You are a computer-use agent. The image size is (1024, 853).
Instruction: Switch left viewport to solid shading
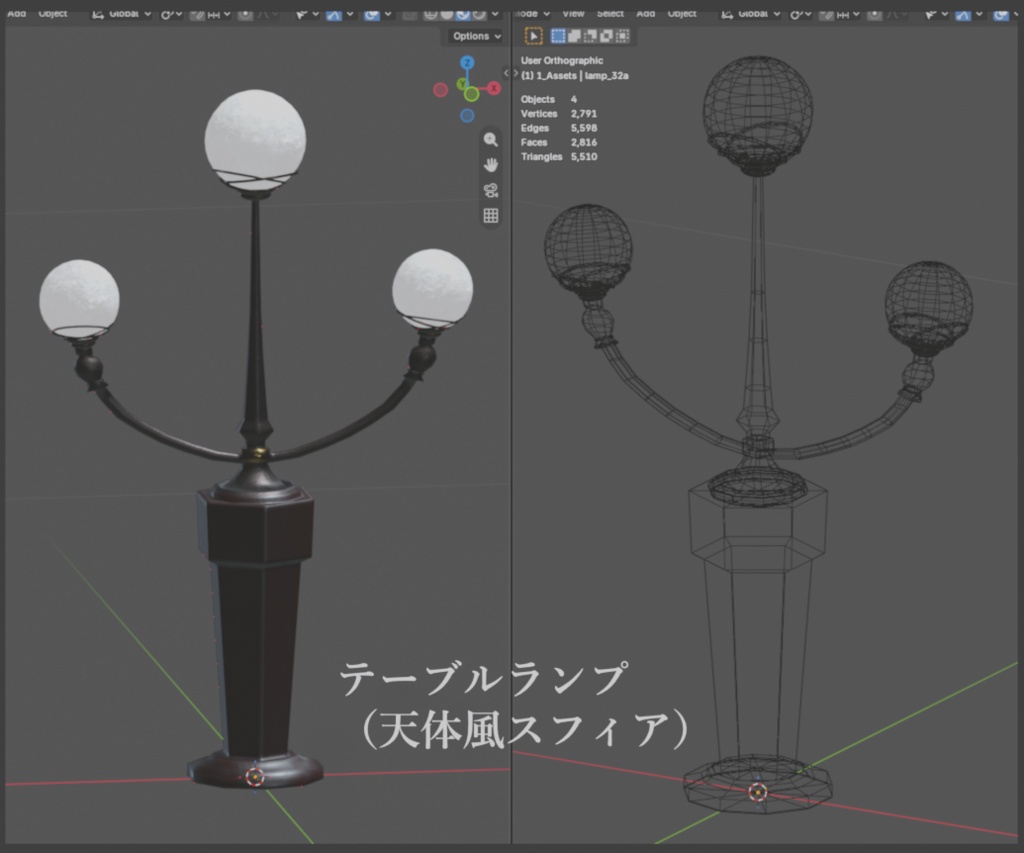pyautogui.click(x=447, y=14)
